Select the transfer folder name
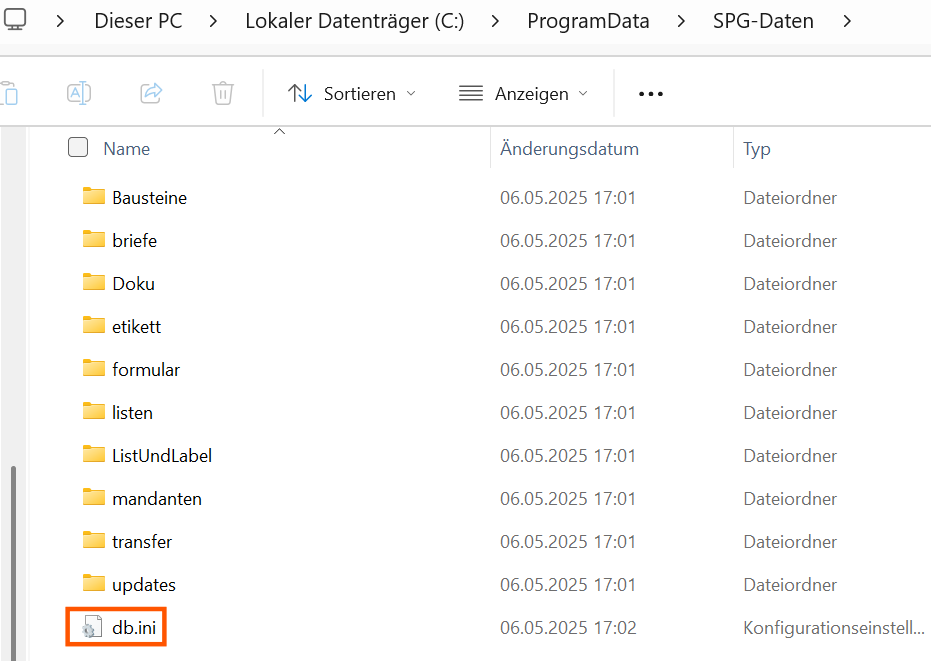 (142, 541)
